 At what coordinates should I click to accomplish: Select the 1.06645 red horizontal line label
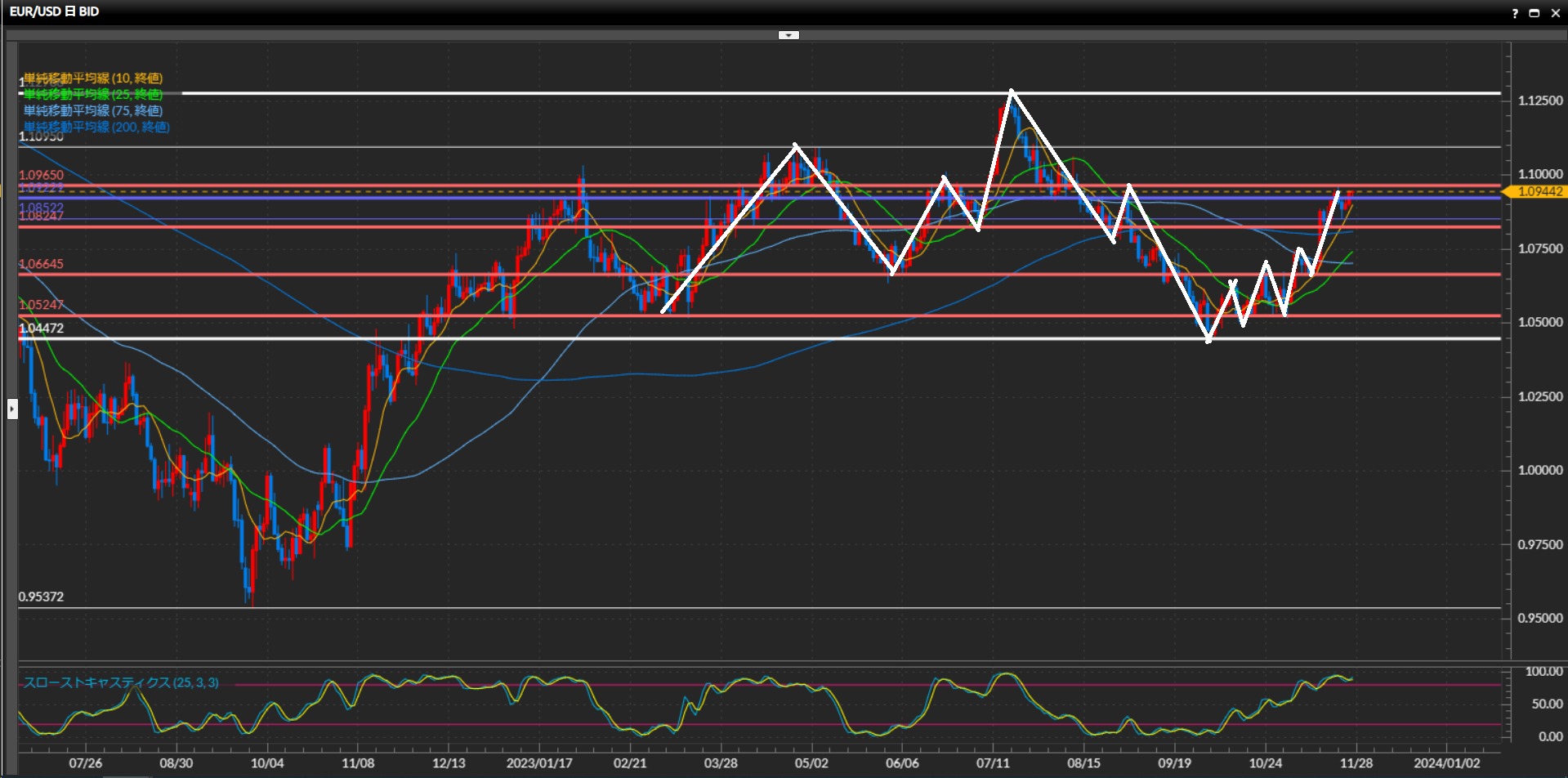41,264
